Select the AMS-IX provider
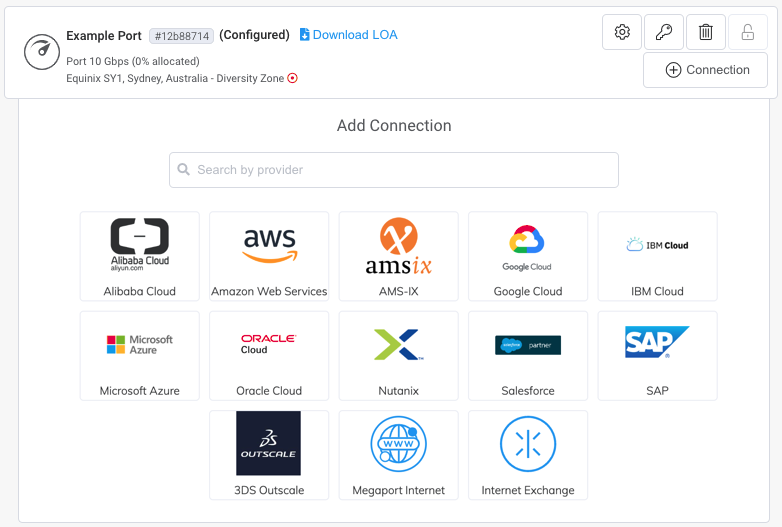 pyautogui.click(x=398, y=255)
